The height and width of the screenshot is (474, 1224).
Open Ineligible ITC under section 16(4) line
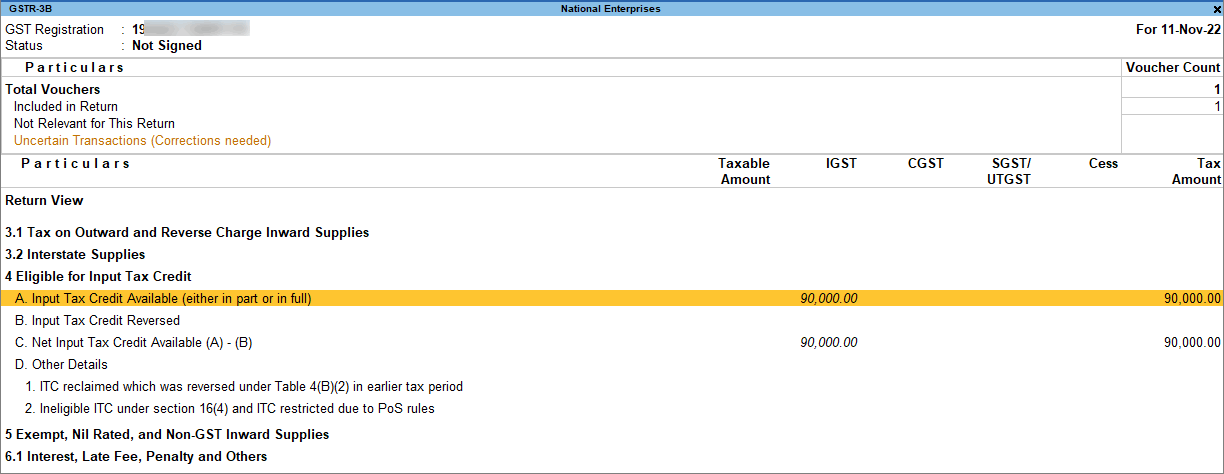[x=230, y=409]
